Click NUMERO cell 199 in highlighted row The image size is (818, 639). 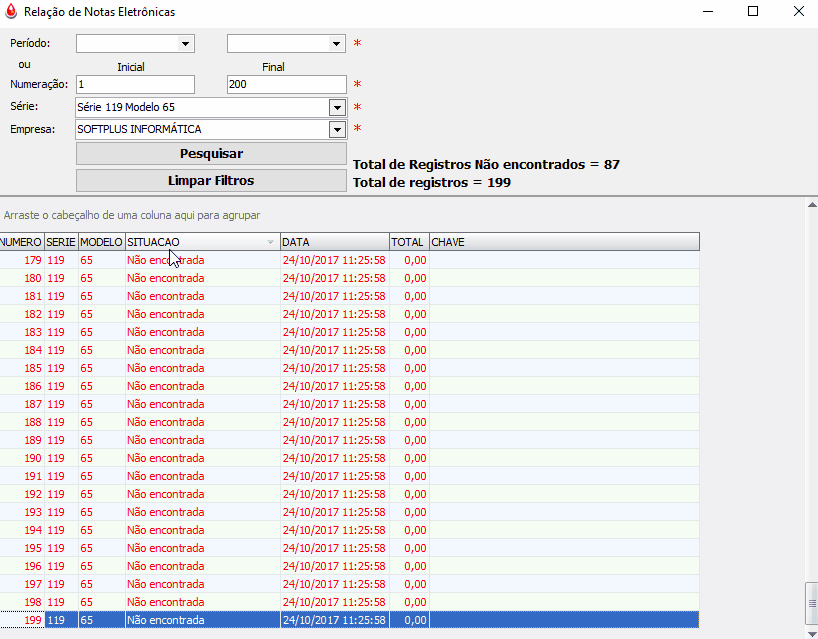tap(22, 620)
